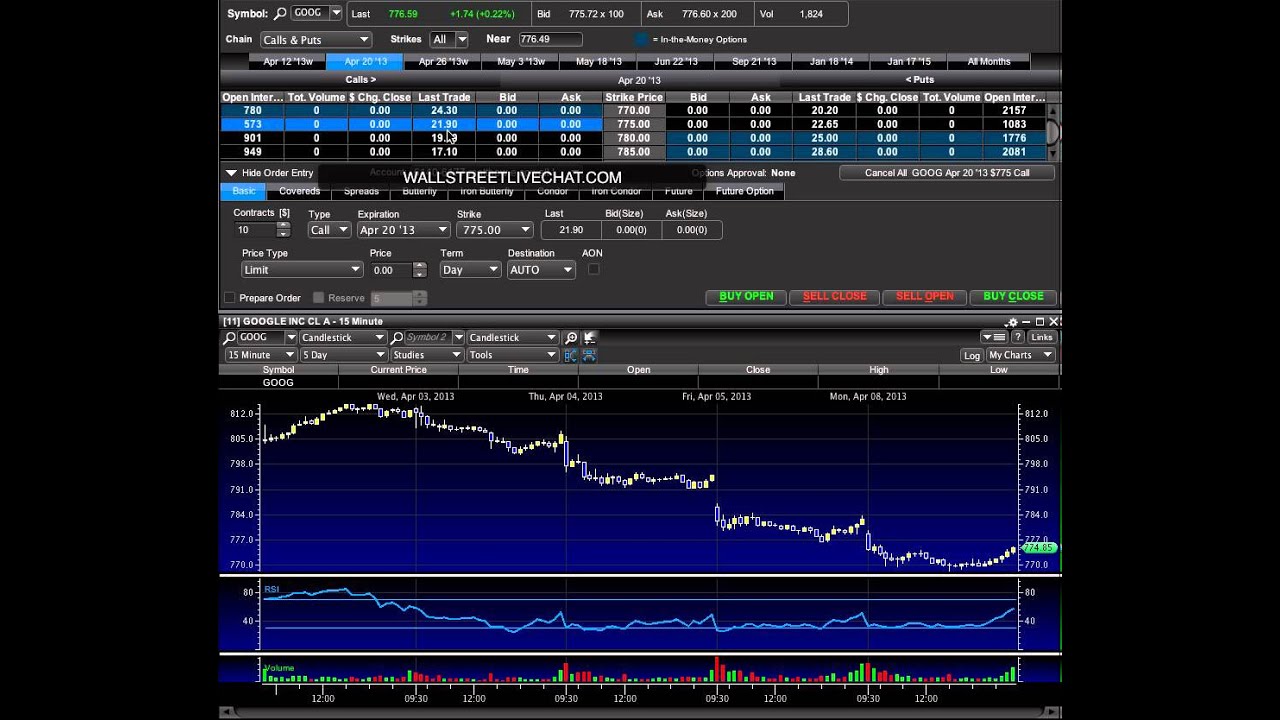Click put open interest value 2081

tap(1014, 152)
